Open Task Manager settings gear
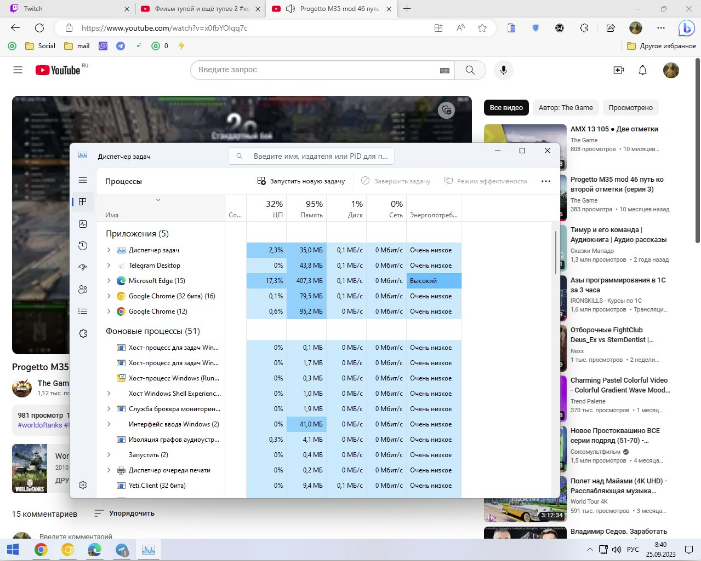 pos(83,485)
